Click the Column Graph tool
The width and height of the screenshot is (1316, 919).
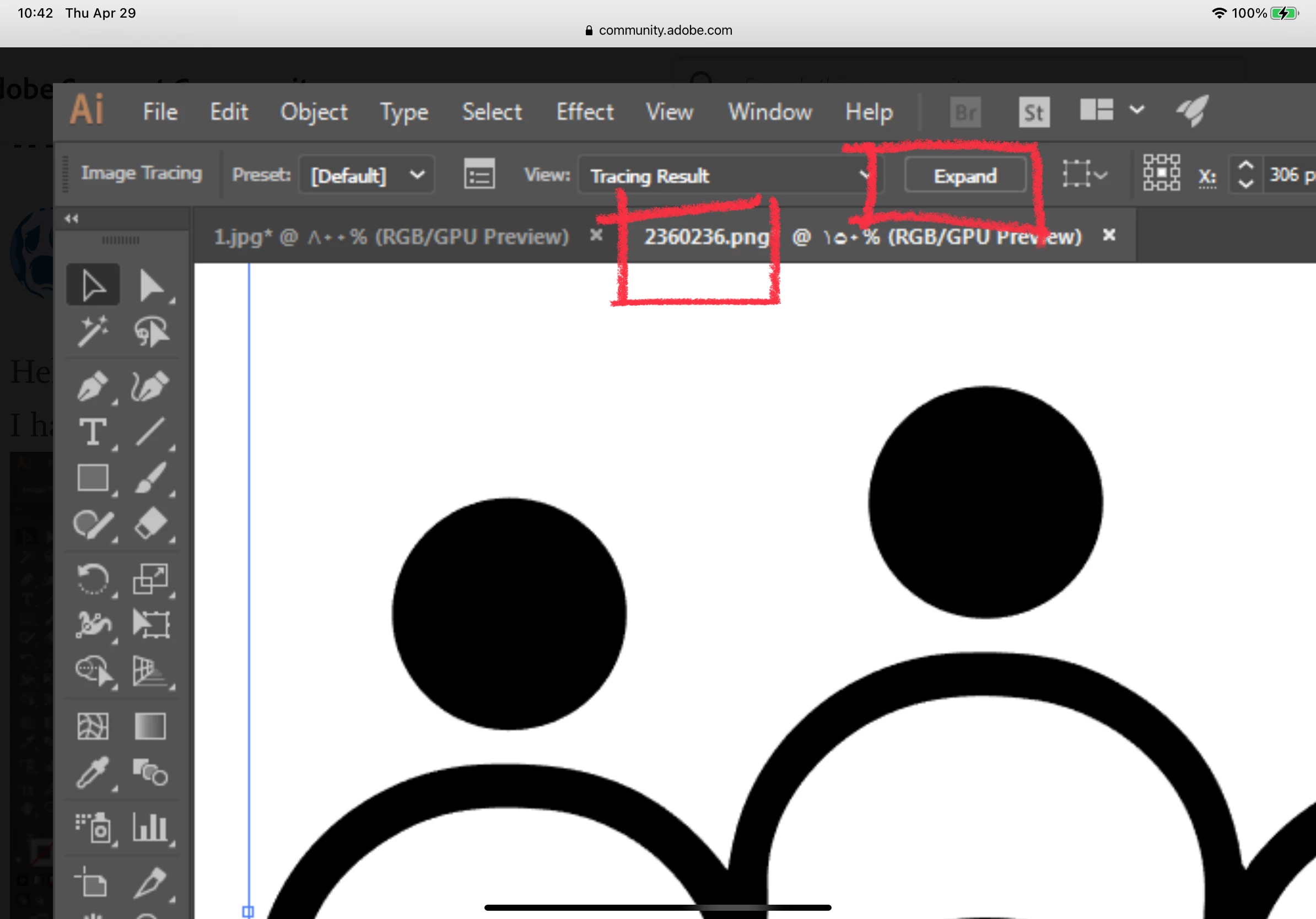[x=150, y=828]
